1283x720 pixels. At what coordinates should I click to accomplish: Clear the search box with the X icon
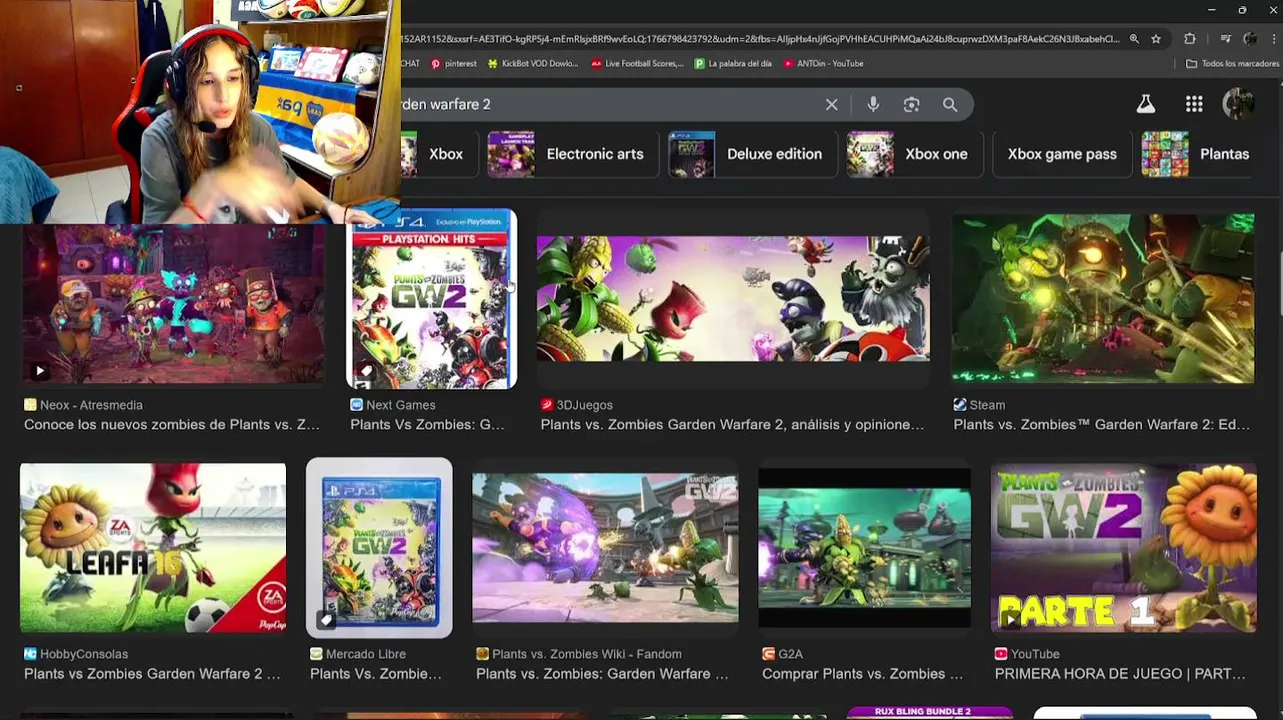(x=831, y=104)
